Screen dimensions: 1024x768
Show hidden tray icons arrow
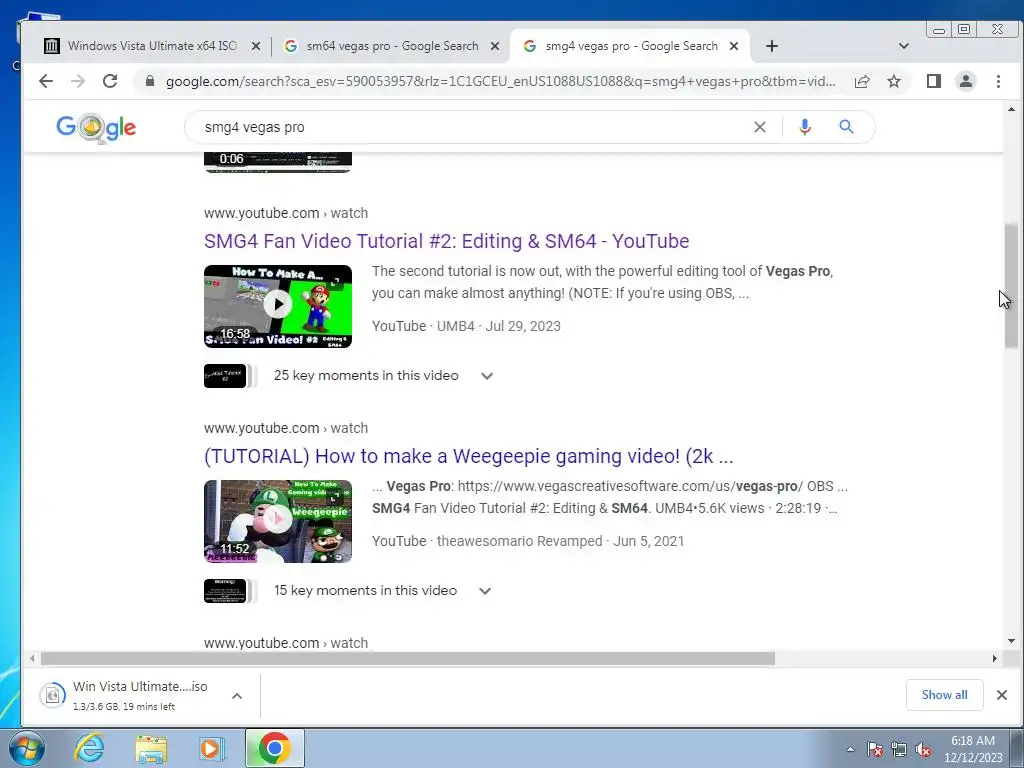[x=850, y=750]
